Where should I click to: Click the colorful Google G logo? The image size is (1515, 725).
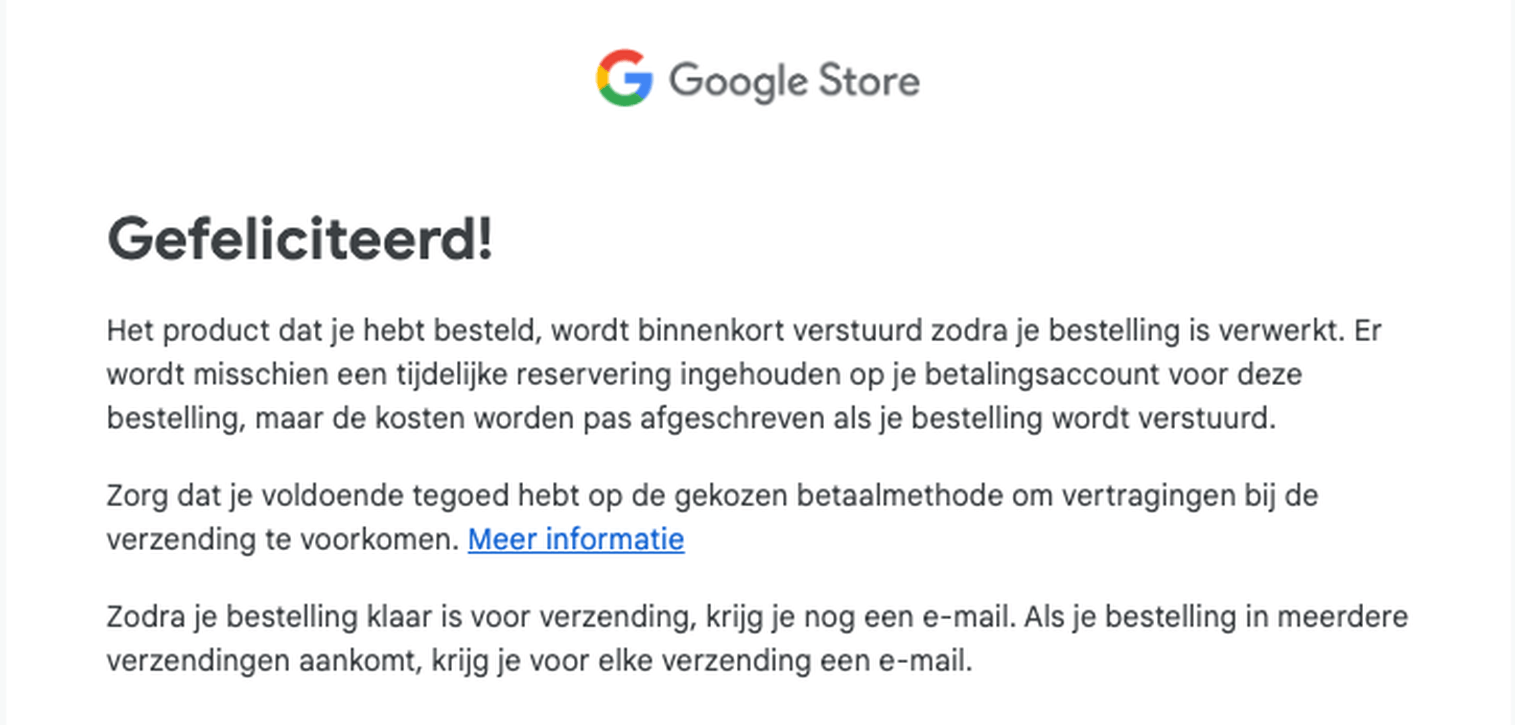tap(625, 78)
